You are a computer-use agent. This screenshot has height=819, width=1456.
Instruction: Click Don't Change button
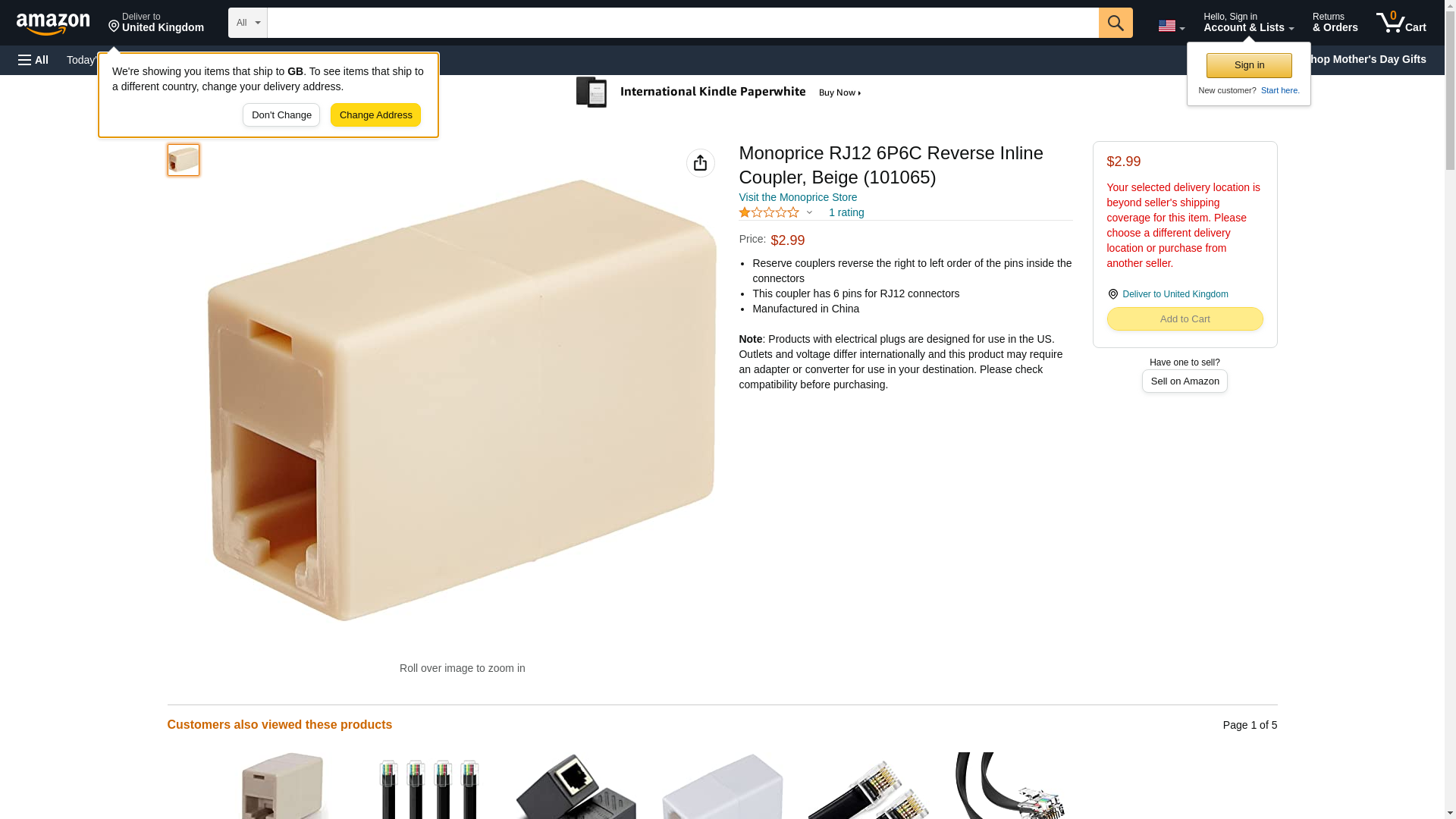click(x=281, y=115)
